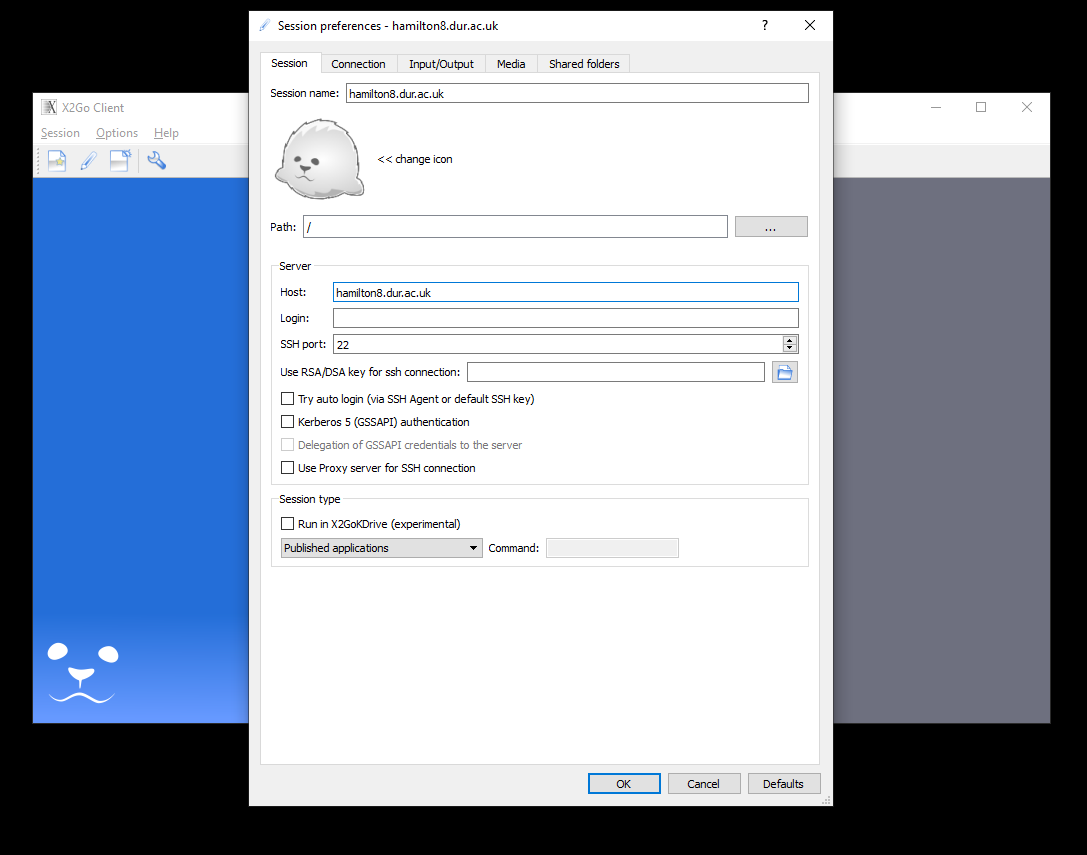1087x855 pixels.
Task: Click the SSH port number field
Action: point(558,345)
